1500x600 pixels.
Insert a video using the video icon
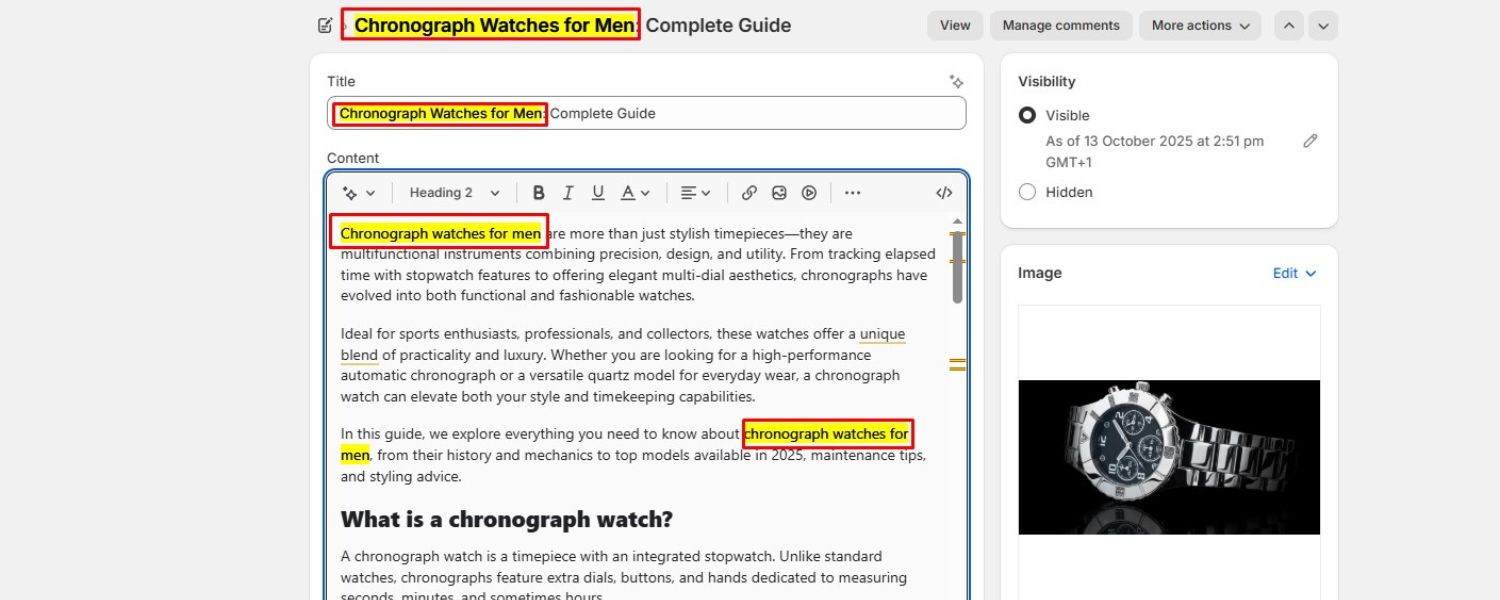[x=809, y=192]
